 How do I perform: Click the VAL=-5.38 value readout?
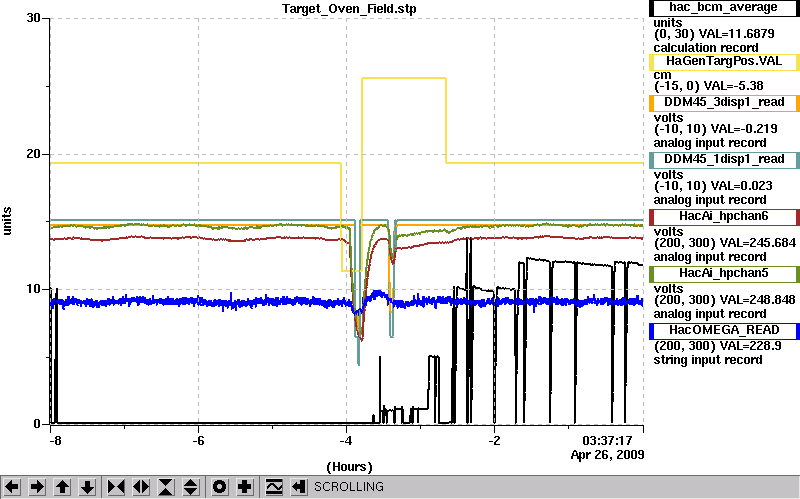(732, 86)
